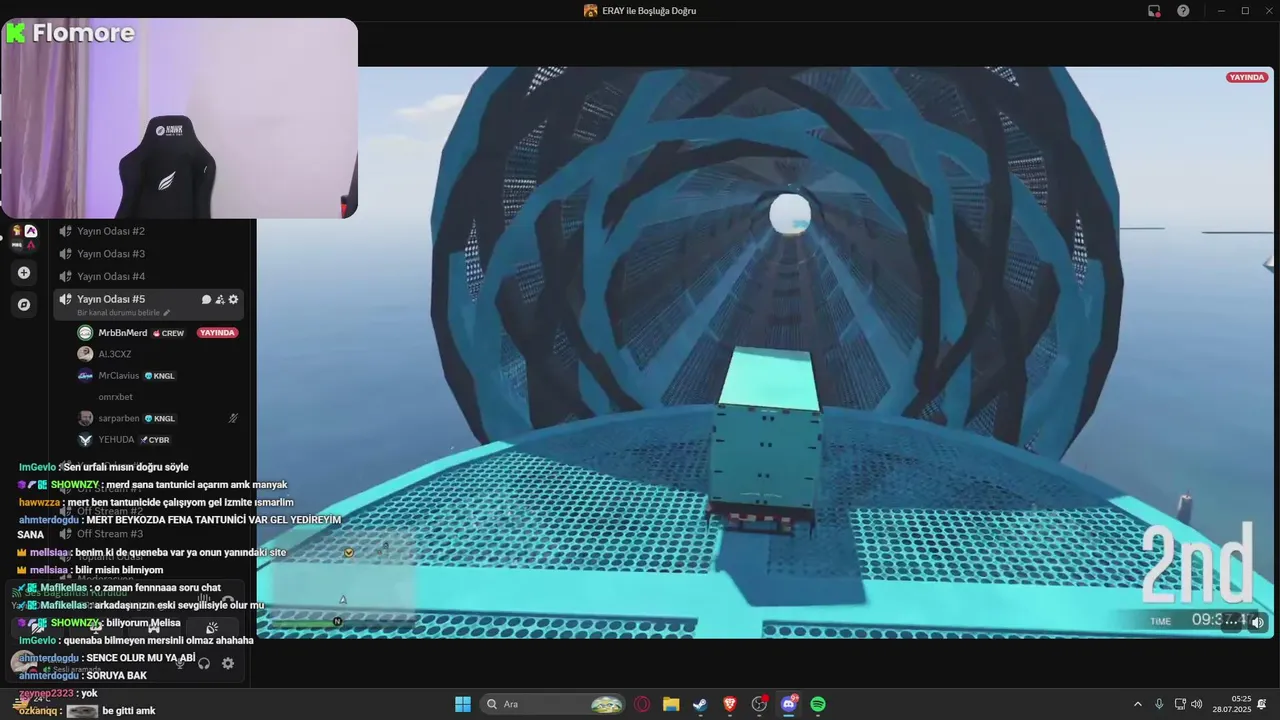Click the CYBR tag beside YEHUDA
The width and height of the screenshot is (1280, 720).
click(156, 440)
